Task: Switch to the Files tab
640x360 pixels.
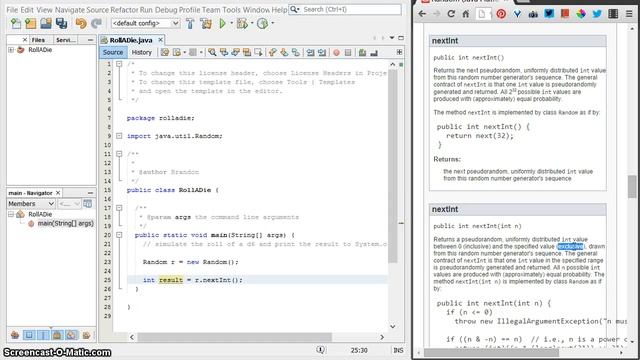Action: [x=38, y=40]
